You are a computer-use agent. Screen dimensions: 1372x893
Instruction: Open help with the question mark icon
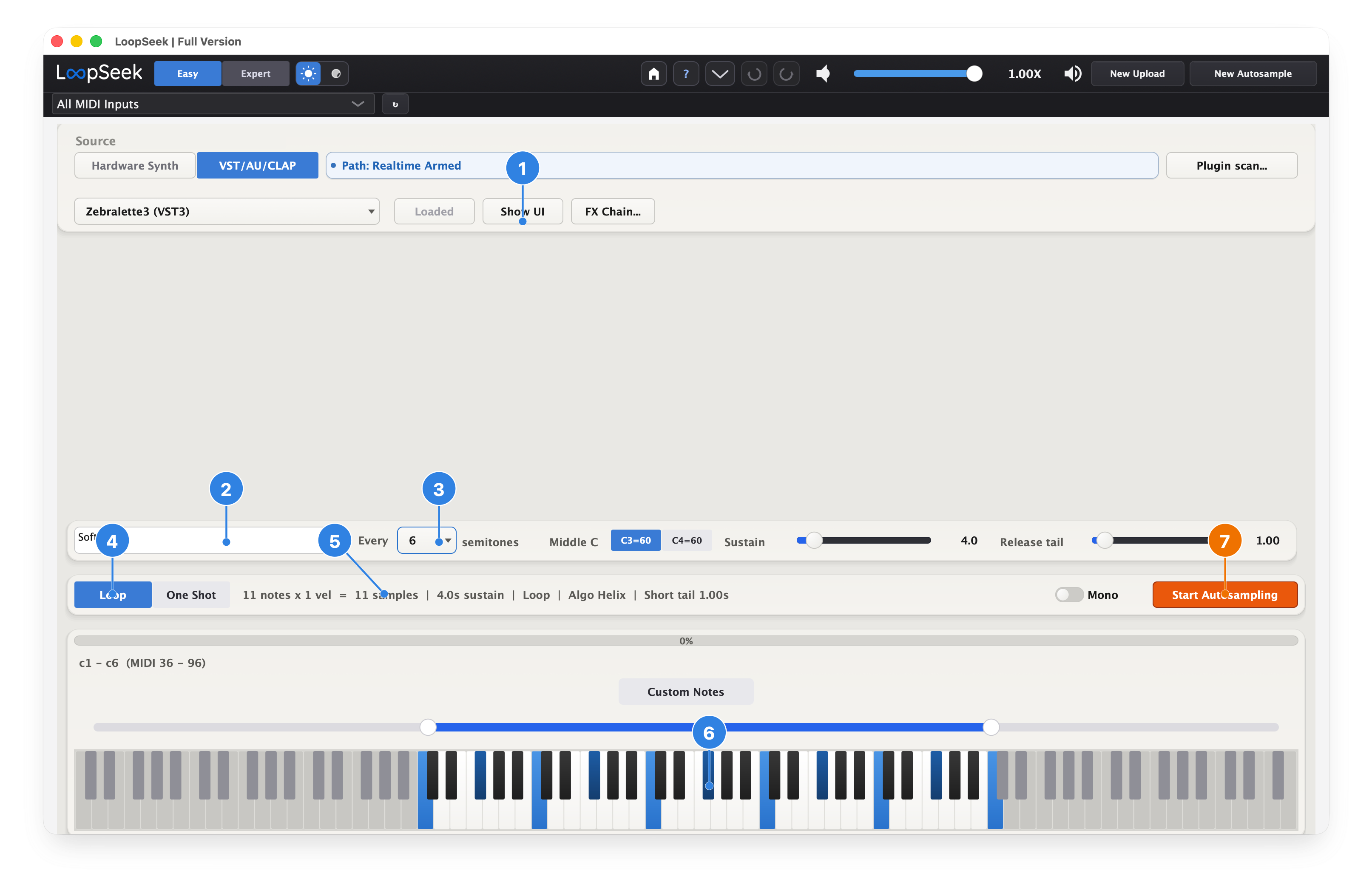coord(685,74)
